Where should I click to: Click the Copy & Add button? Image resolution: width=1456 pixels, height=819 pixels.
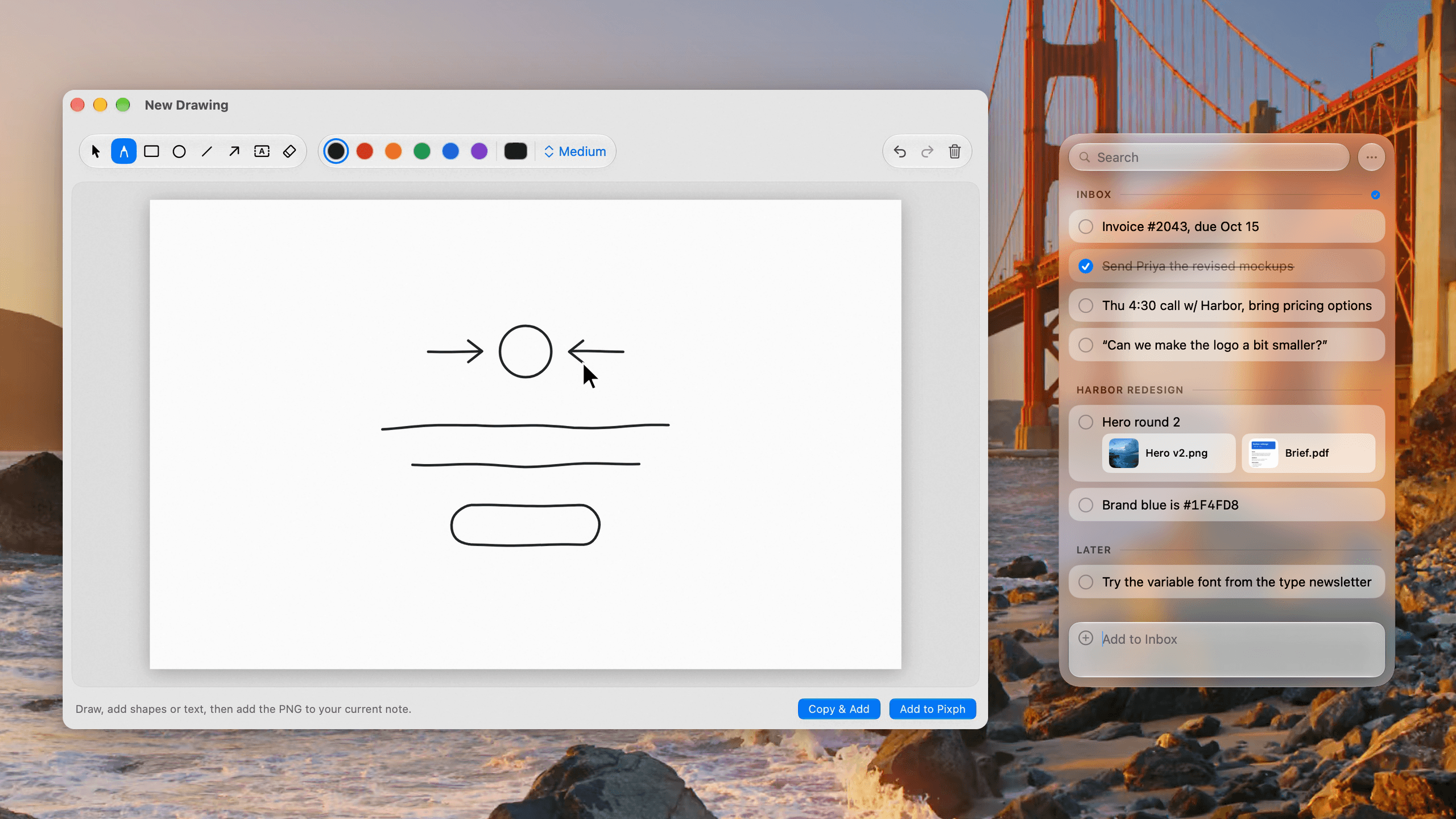(x=839, y=709)
